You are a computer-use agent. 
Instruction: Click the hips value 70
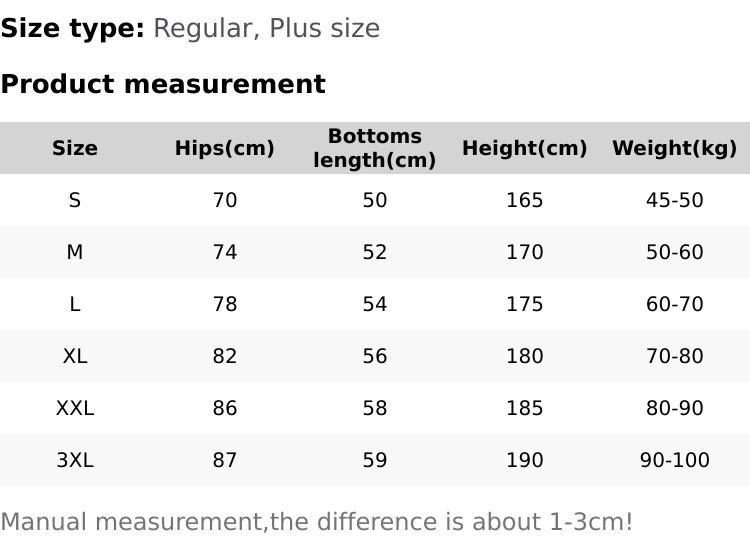[x=225, y=201]
